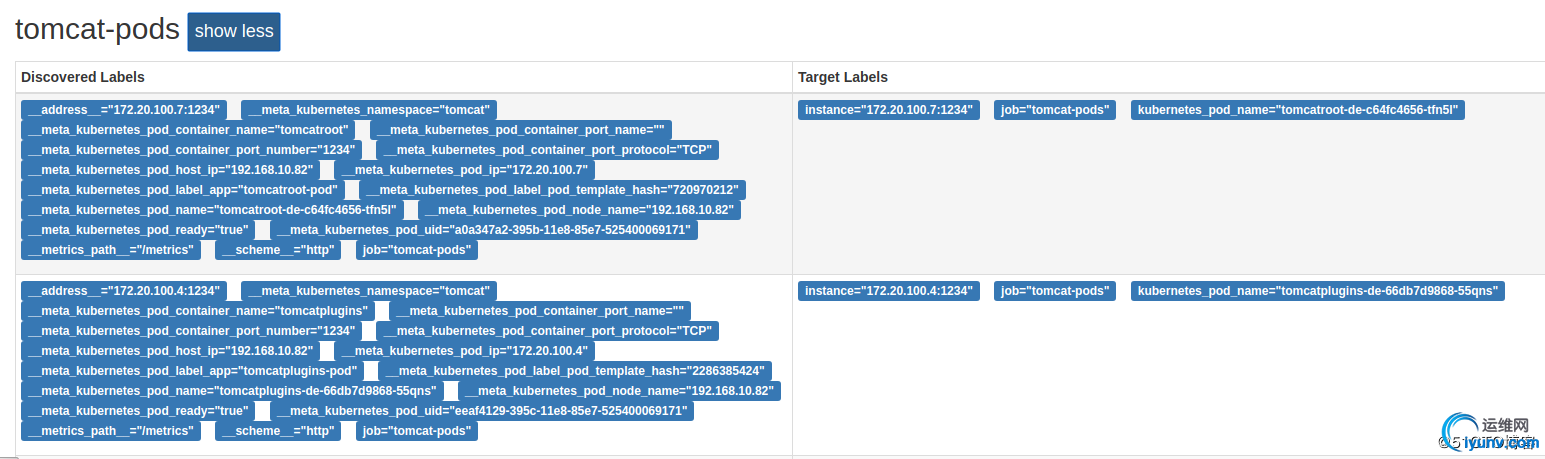The image size is (1545, 459).
Task: Click instance="172.20.100.4:1234" target label
Action: (889, 291)
